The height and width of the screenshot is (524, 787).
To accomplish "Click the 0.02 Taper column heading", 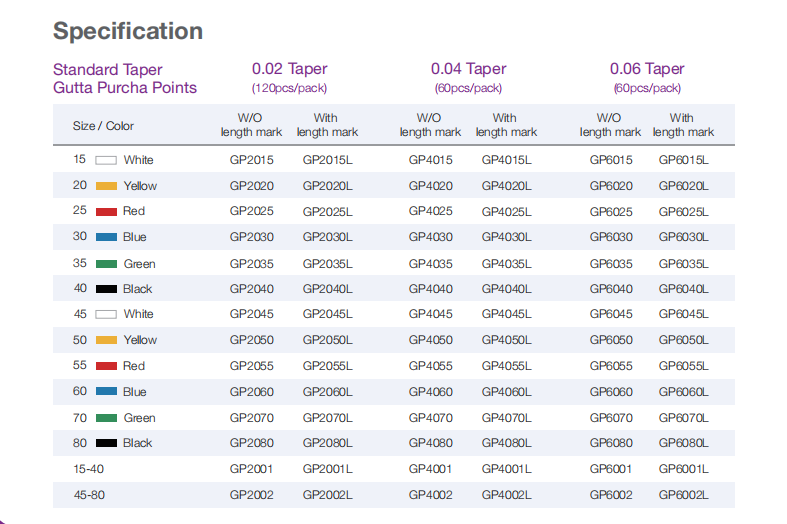I will 289,69.
